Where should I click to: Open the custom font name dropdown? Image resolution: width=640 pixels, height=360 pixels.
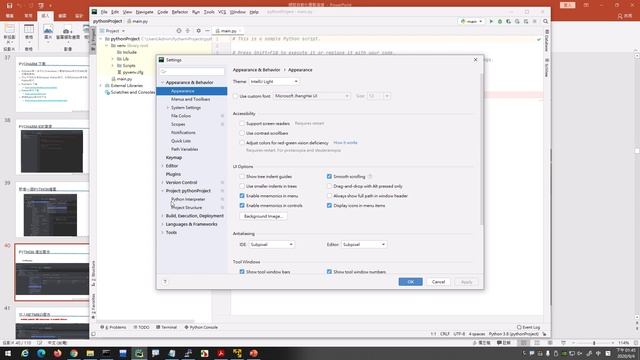point(312,96)
